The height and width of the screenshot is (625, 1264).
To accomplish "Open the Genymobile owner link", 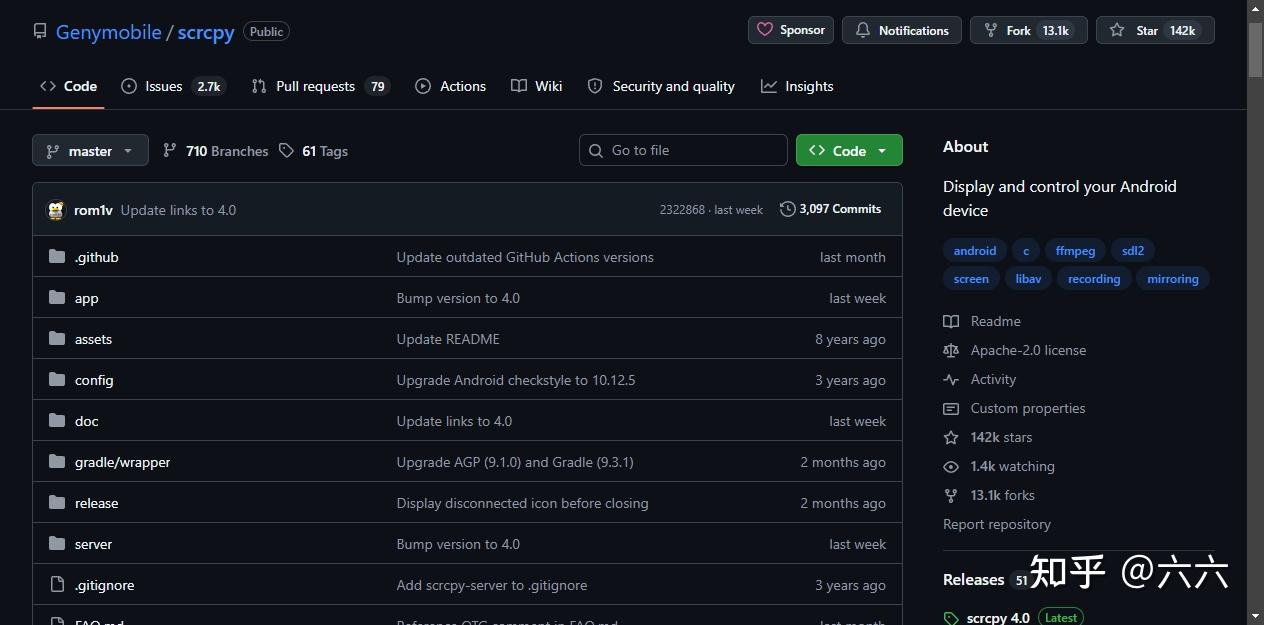I will 108,32.
